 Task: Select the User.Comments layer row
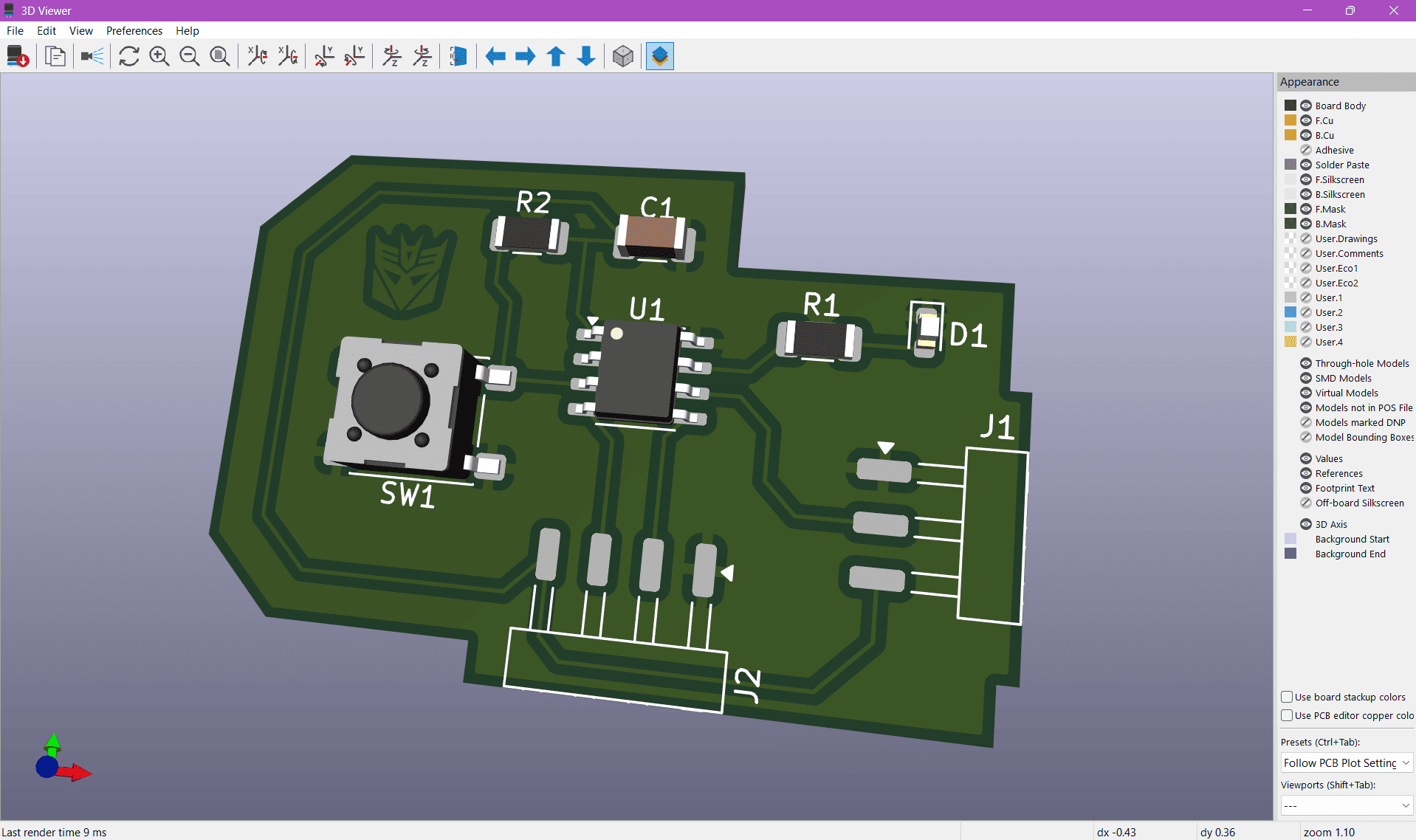(1350, 253)
